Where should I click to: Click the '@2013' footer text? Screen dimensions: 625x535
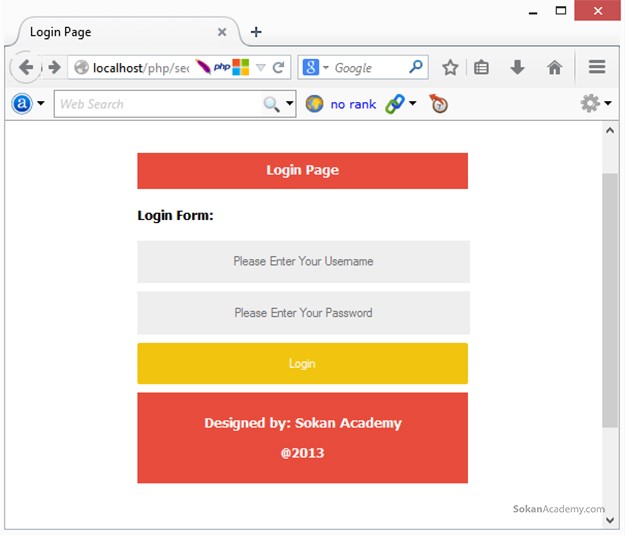coord(303,453)
